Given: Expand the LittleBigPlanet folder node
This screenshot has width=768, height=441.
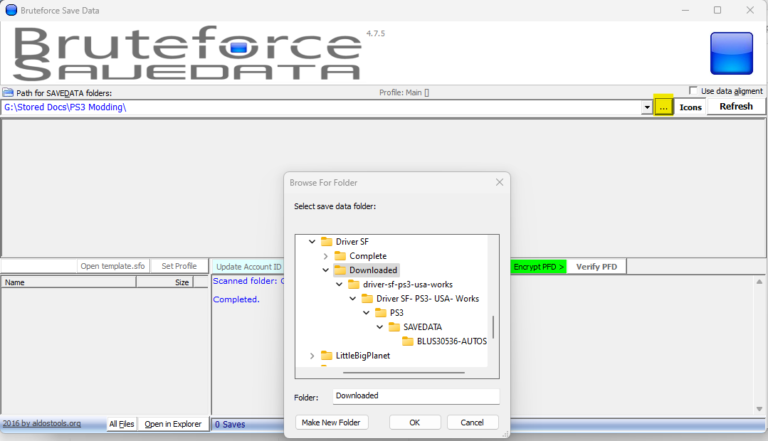Looking at the screenshot, I should 312,356.
